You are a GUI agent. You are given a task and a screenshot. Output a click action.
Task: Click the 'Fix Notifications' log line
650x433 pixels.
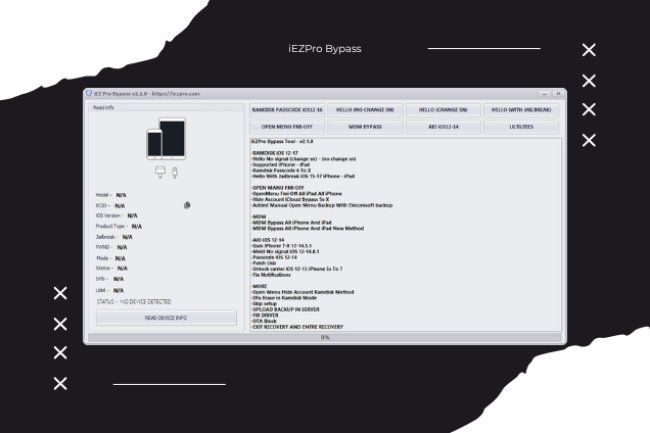point(272,275)
